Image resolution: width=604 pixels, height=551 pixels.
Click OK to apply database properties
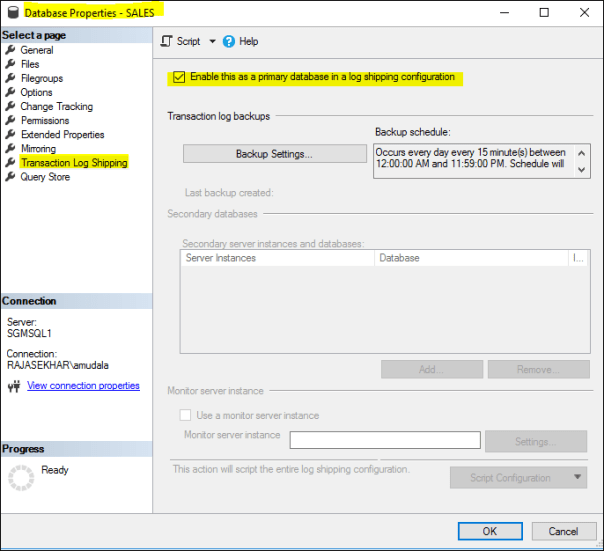[x=490, y=531]
